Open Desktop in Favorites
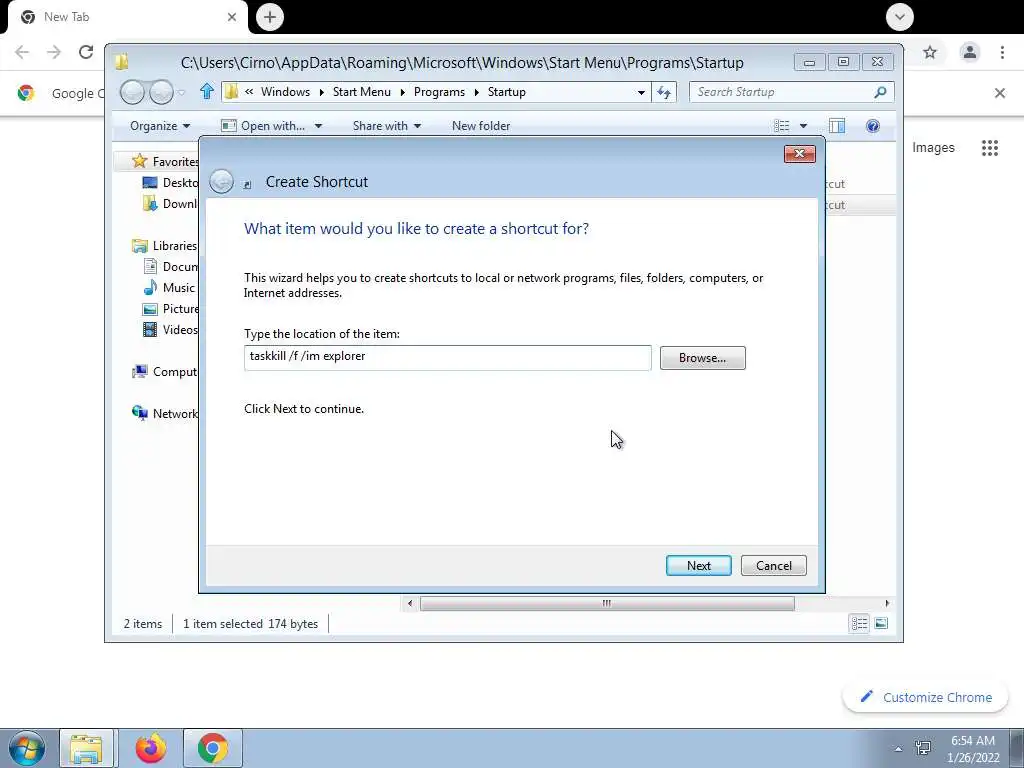The width and height of the screenshot is (1024, 768). (x=170, y=183)
